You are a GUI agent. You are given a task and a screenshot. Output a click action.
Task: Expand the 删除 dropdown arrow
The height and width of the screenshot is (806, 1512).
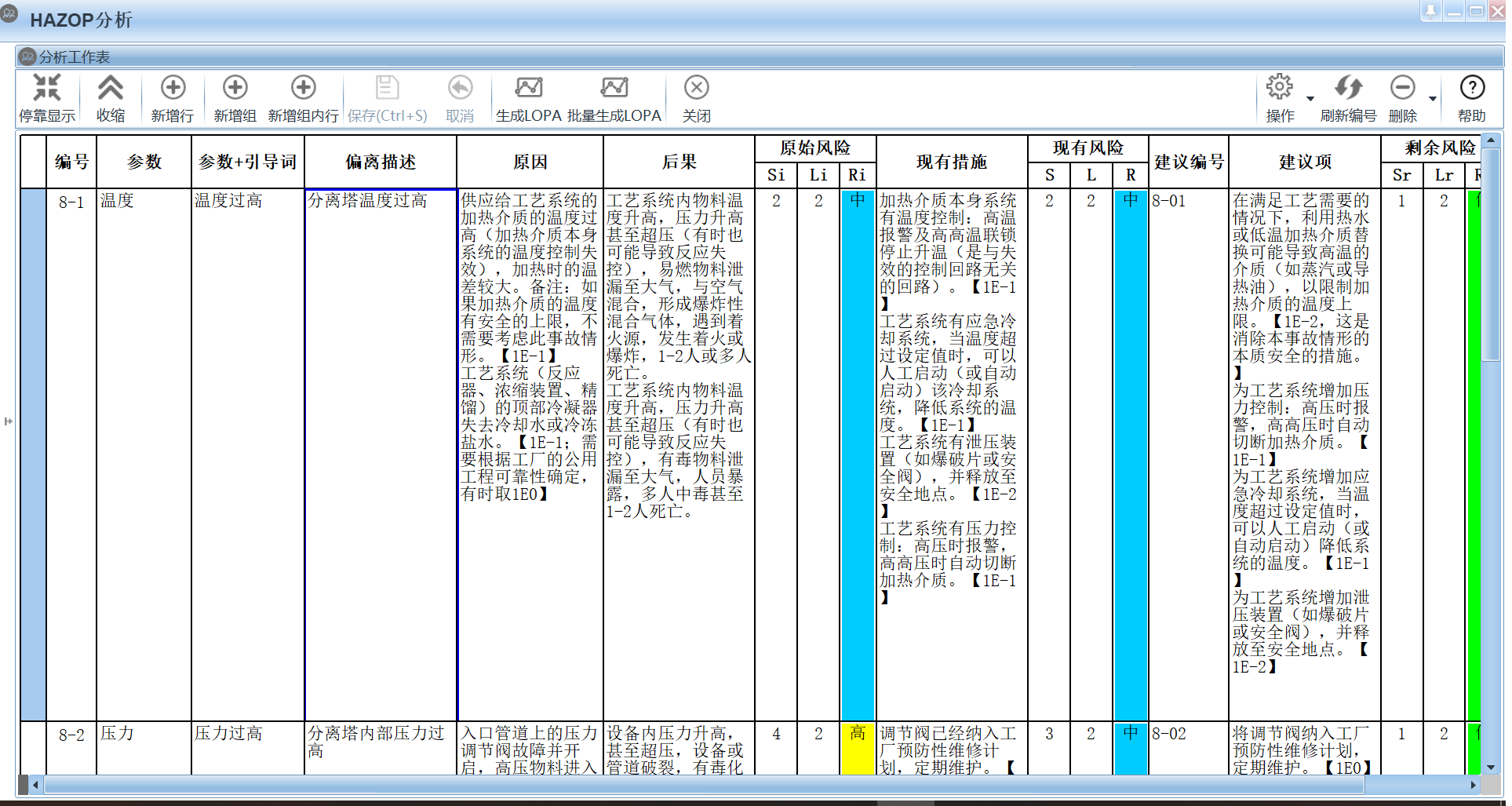(1433, 99)
